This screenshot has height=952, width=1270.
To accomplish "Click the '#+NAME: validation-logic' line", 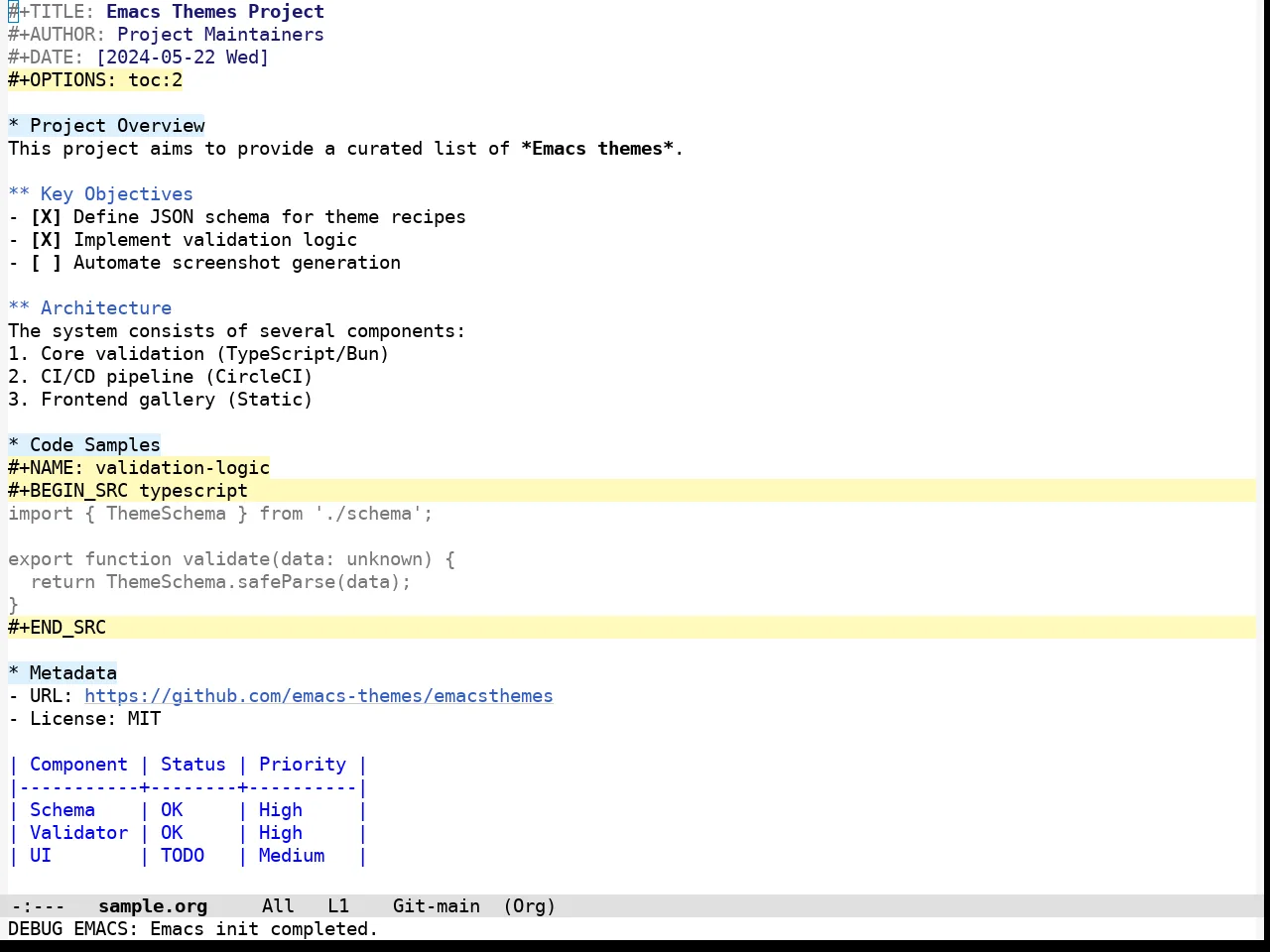I will pyautogui.click(x=139, y=468).
